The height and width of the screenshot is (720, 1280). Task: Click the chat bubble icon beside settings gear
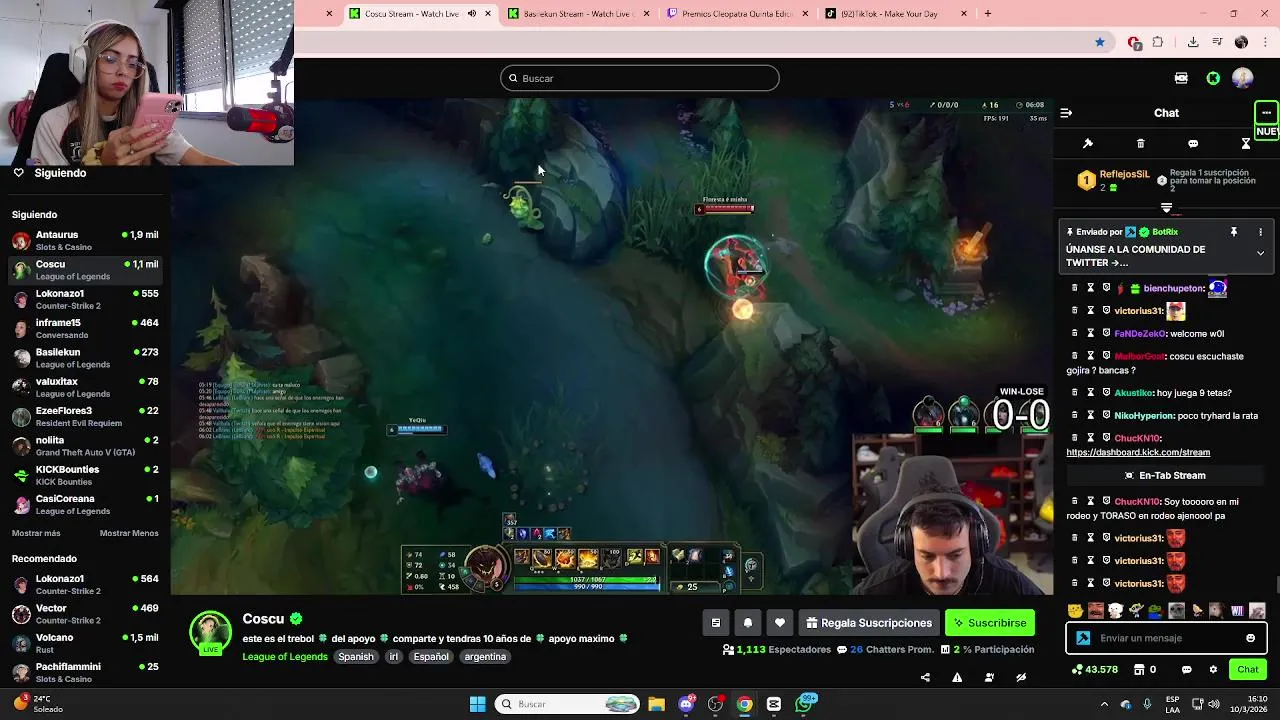(1187, 670)
